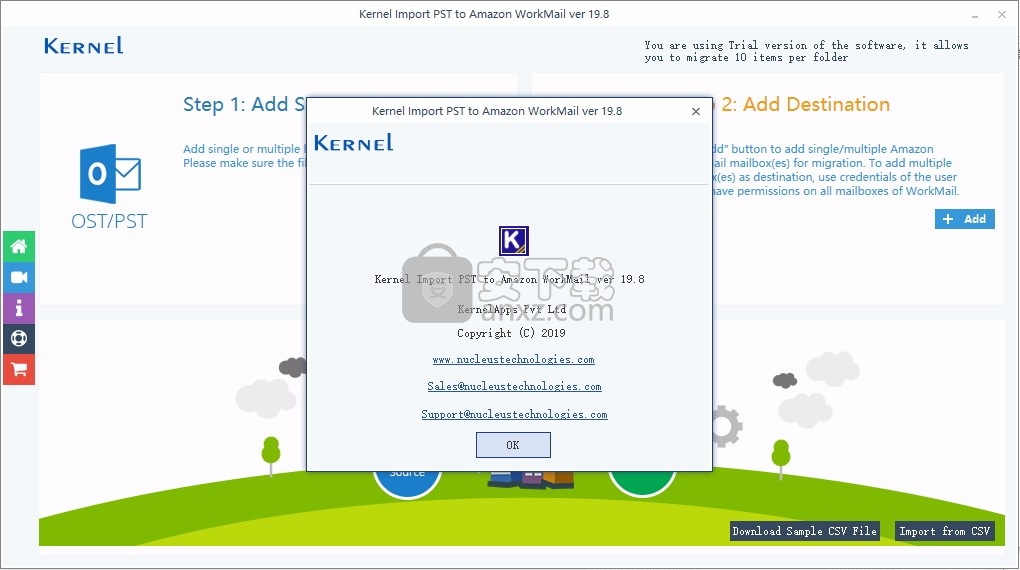Click the Copyright (C) 2019 text

(x=511, y=333)
